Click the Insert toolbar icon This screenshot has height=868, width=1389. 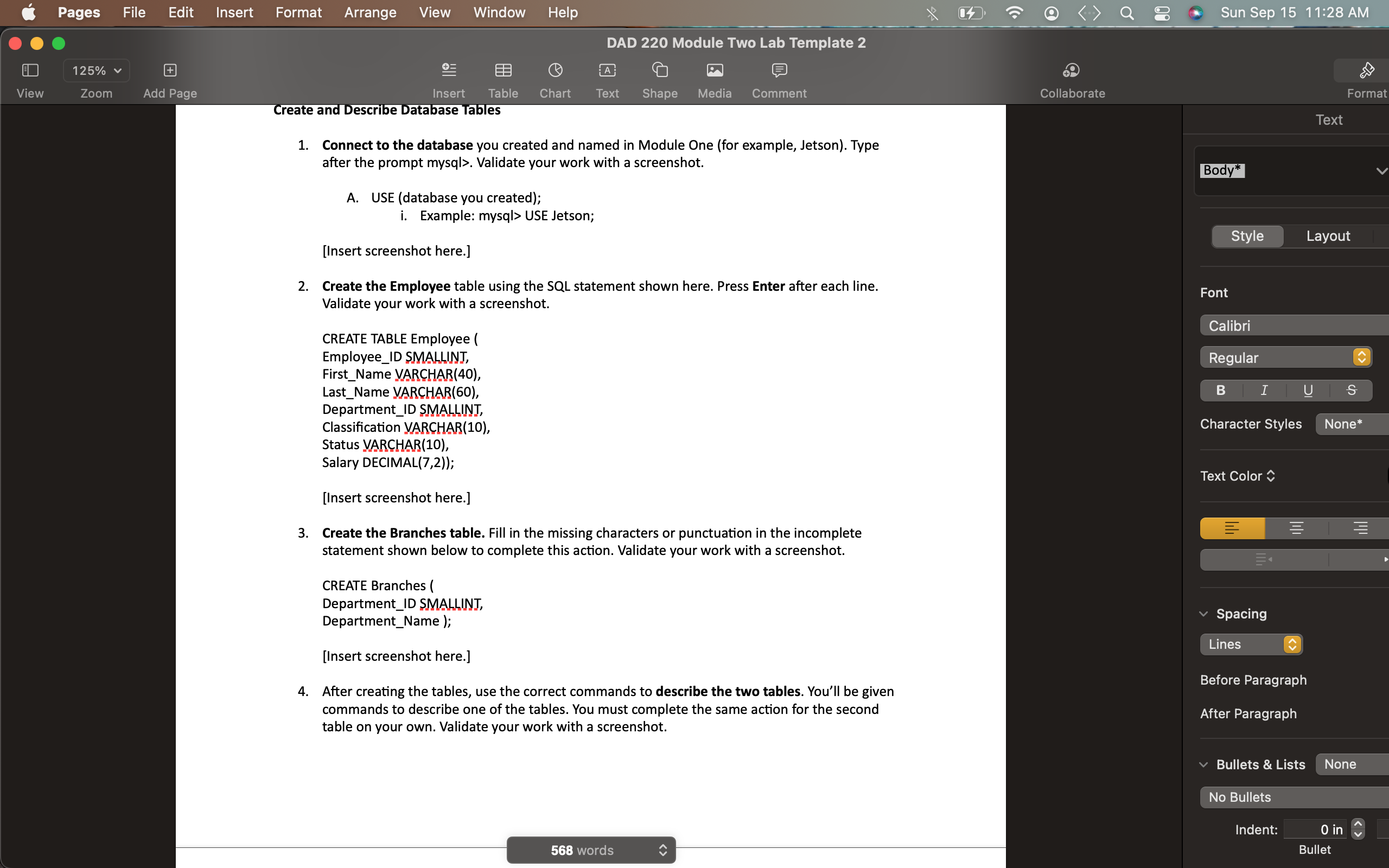coord(448,70)
